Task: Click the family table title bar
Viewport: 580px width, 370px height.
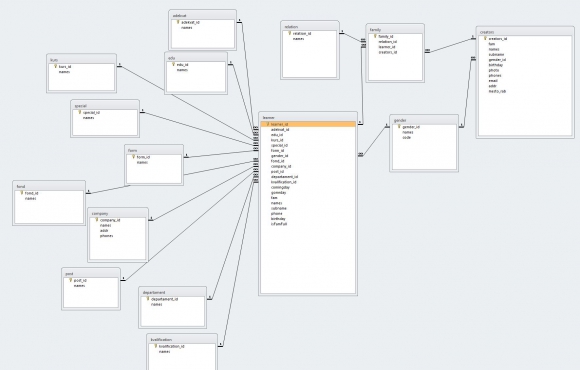Action: (395, 30)
